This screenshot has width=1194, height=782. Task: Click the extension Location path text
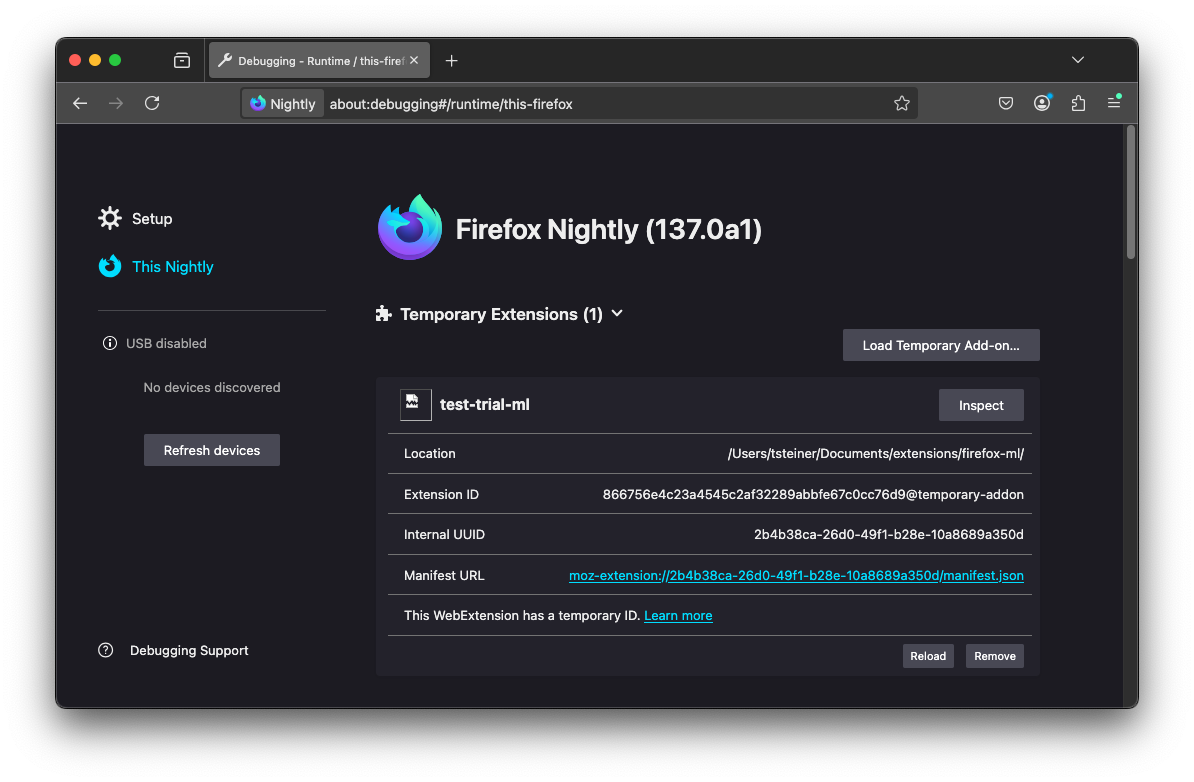click(x=876, y=454)
